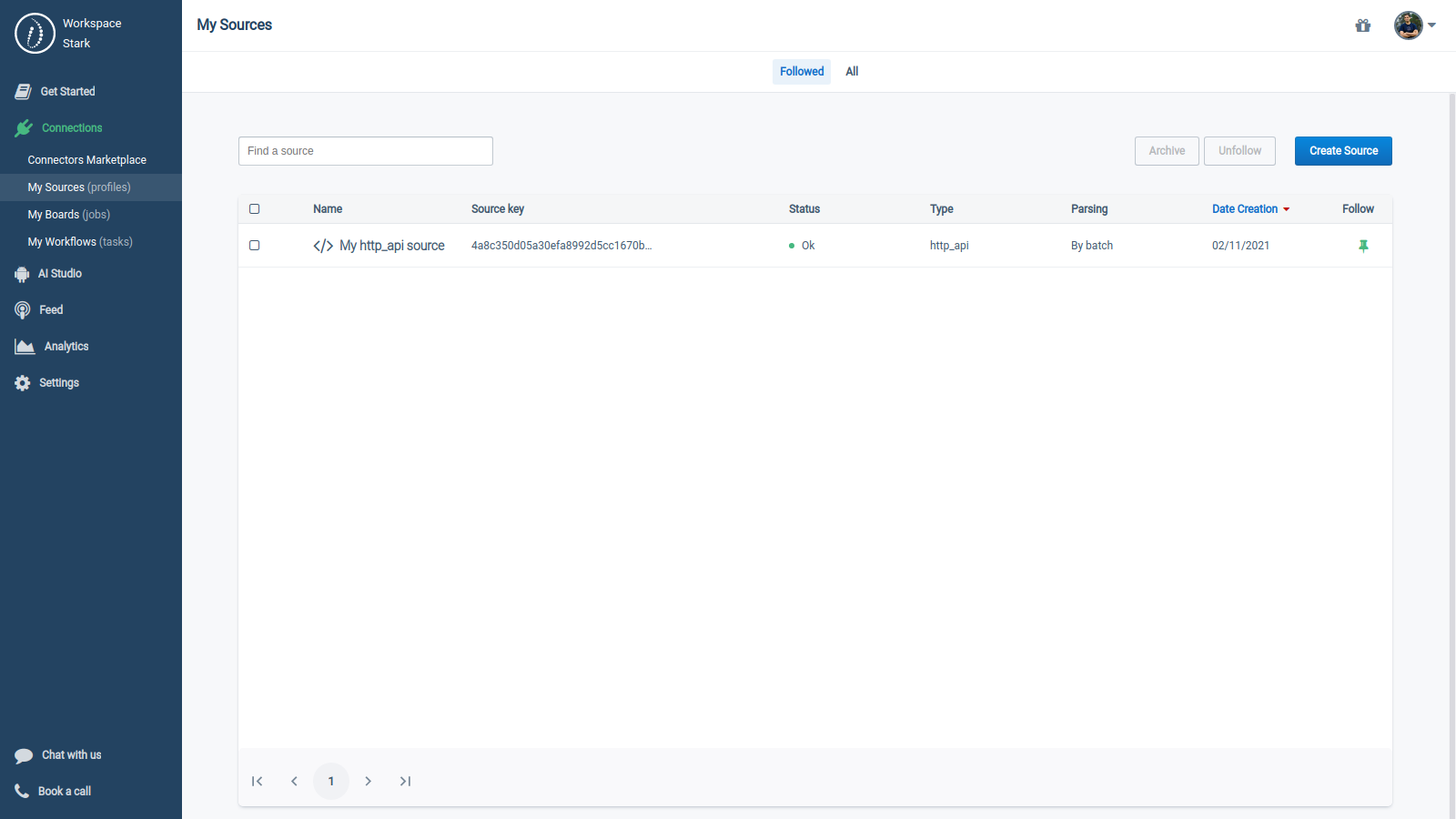Switch to the All tab

[852, 72]
